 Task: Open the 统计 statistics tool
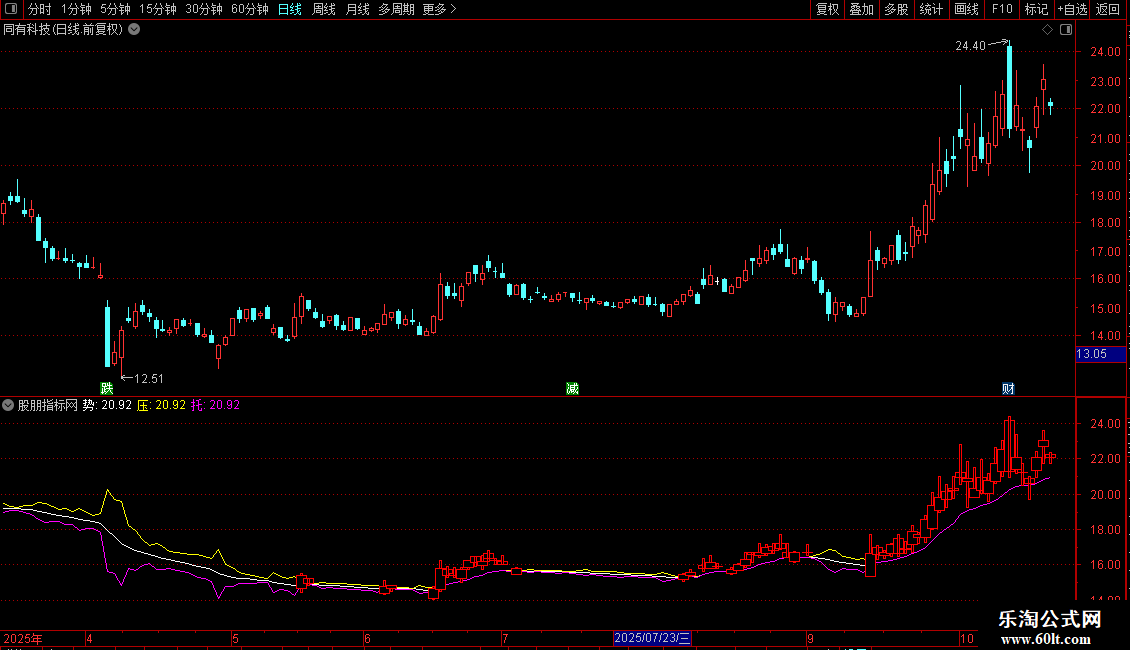coord(931,9)
